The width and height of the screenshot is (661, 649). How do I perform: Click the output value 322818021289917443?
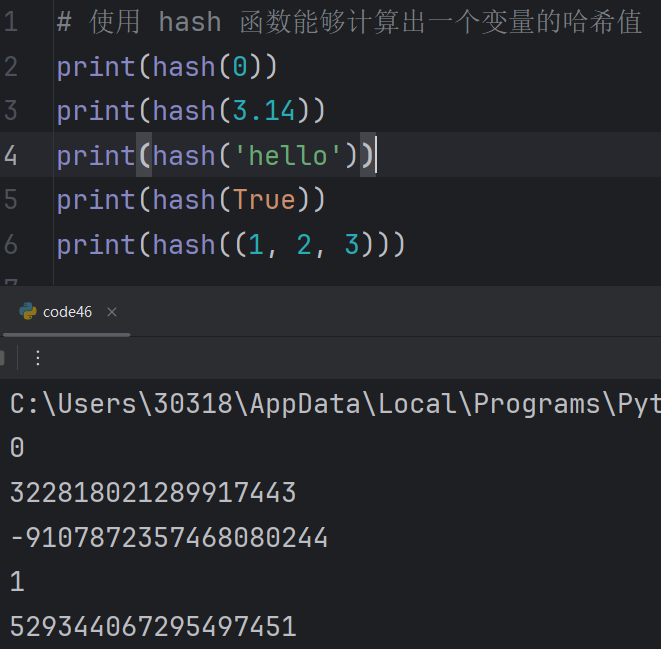[x=153, y=493]
